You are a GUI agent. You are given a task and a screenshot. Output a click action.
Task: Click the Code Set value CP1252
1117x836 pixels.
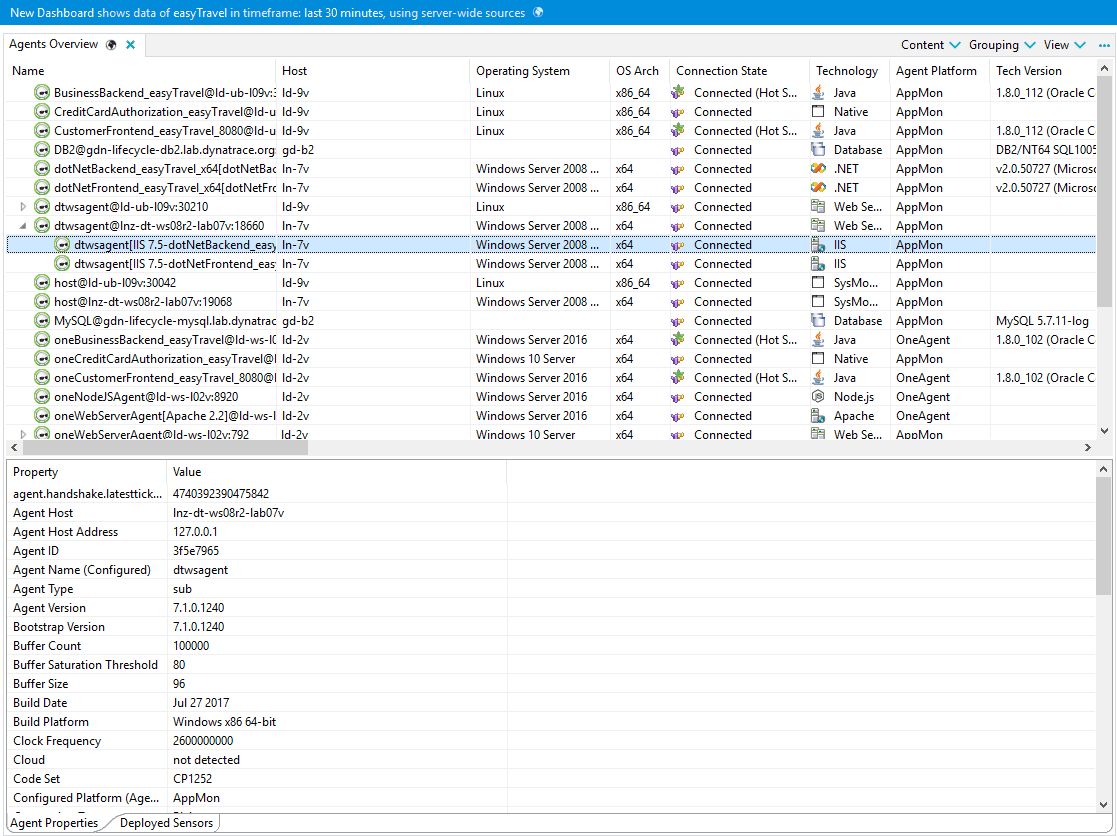click(192, 779)
